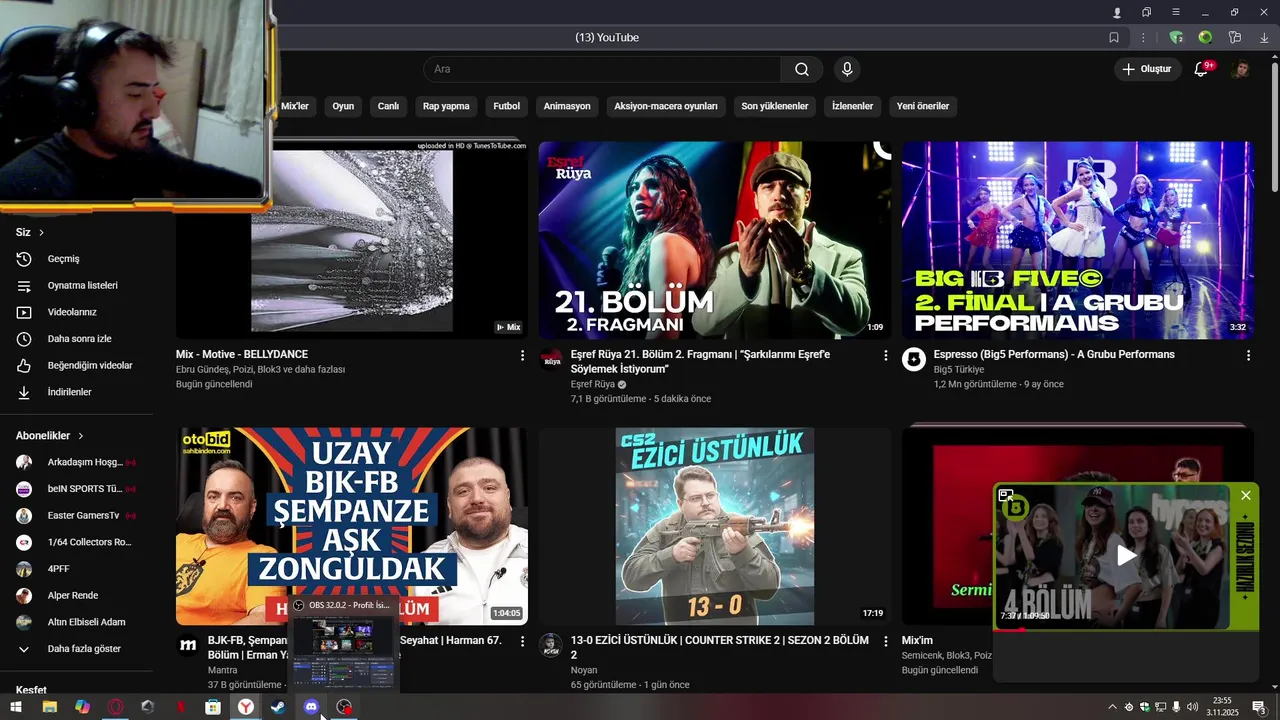
Task: Open address bar three-dot menu
Action: click(x=1143, y=37)
